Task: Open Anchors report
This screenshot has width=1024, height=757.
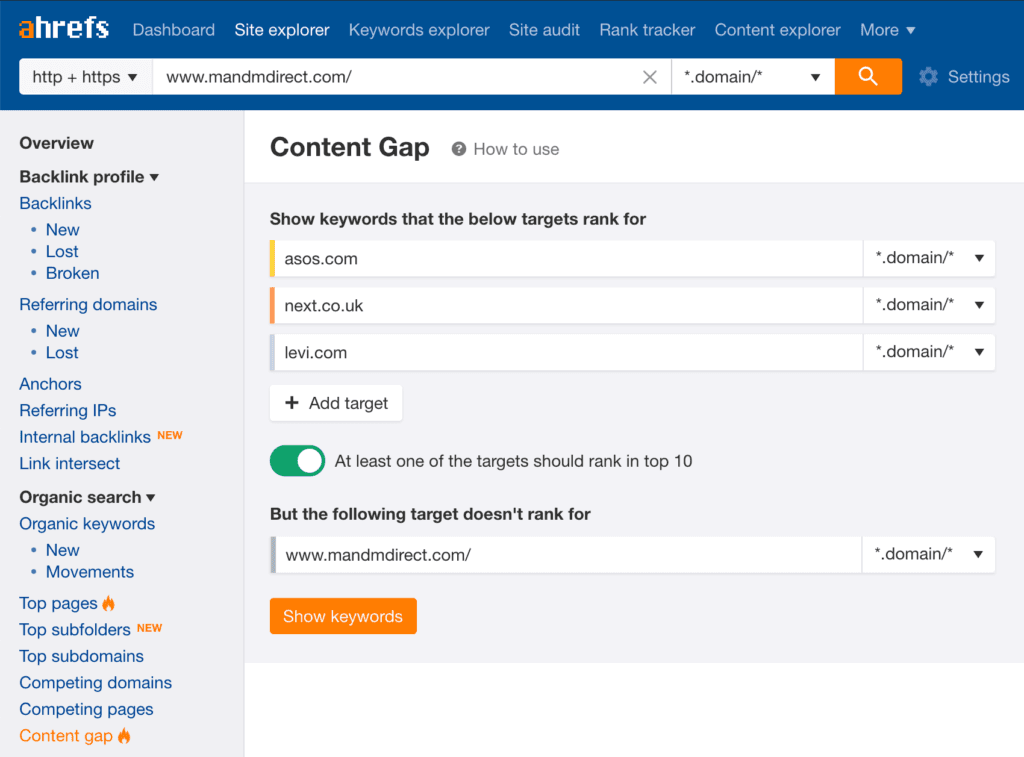Action: (50, 384)
